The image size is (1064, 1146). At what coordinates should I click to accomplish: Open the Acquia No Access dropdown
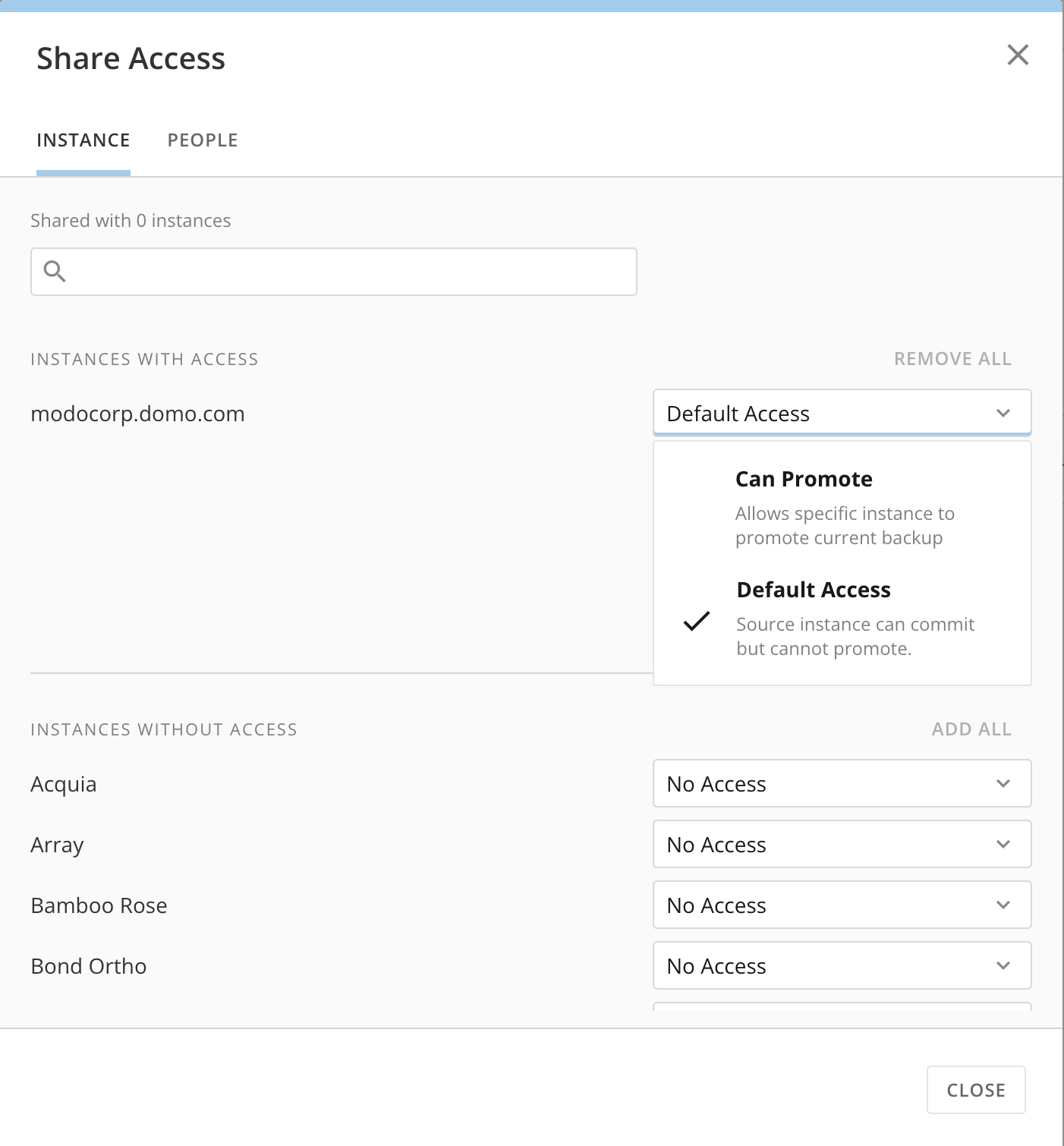coord(841,783)
